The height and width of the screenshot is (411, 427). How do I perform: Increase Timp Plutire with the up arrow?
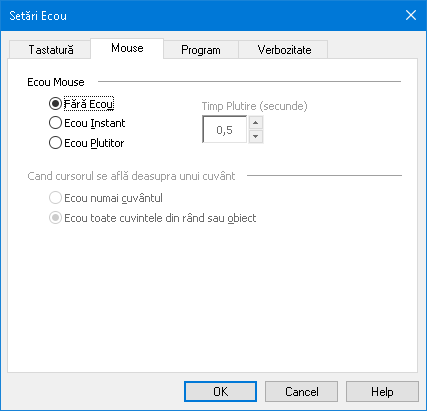[256, 123]
